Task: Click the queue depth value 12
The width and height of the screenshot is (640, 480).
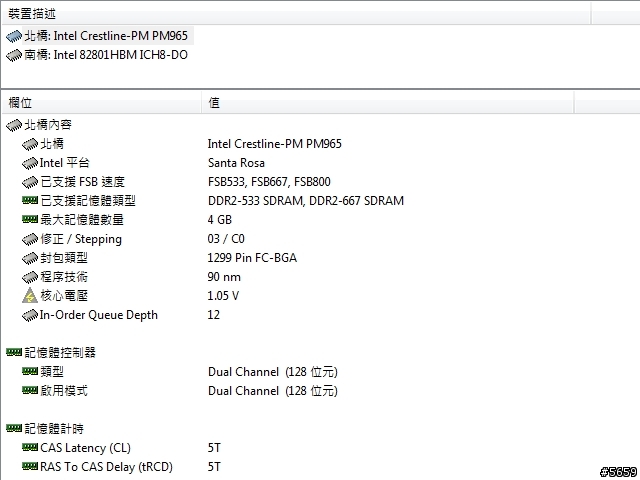Action: (x=213, y=315)
